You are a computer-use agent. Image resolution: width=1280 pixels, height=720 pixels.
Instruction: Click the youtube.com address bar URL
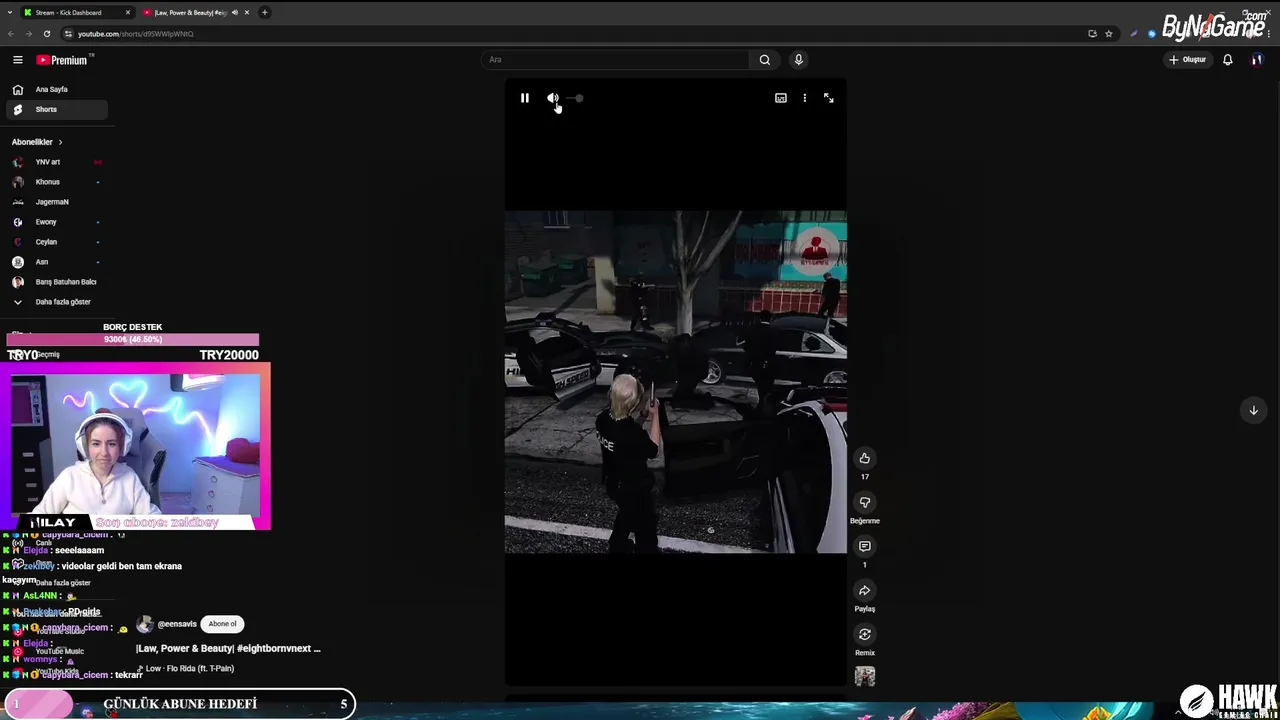[136, 34]
